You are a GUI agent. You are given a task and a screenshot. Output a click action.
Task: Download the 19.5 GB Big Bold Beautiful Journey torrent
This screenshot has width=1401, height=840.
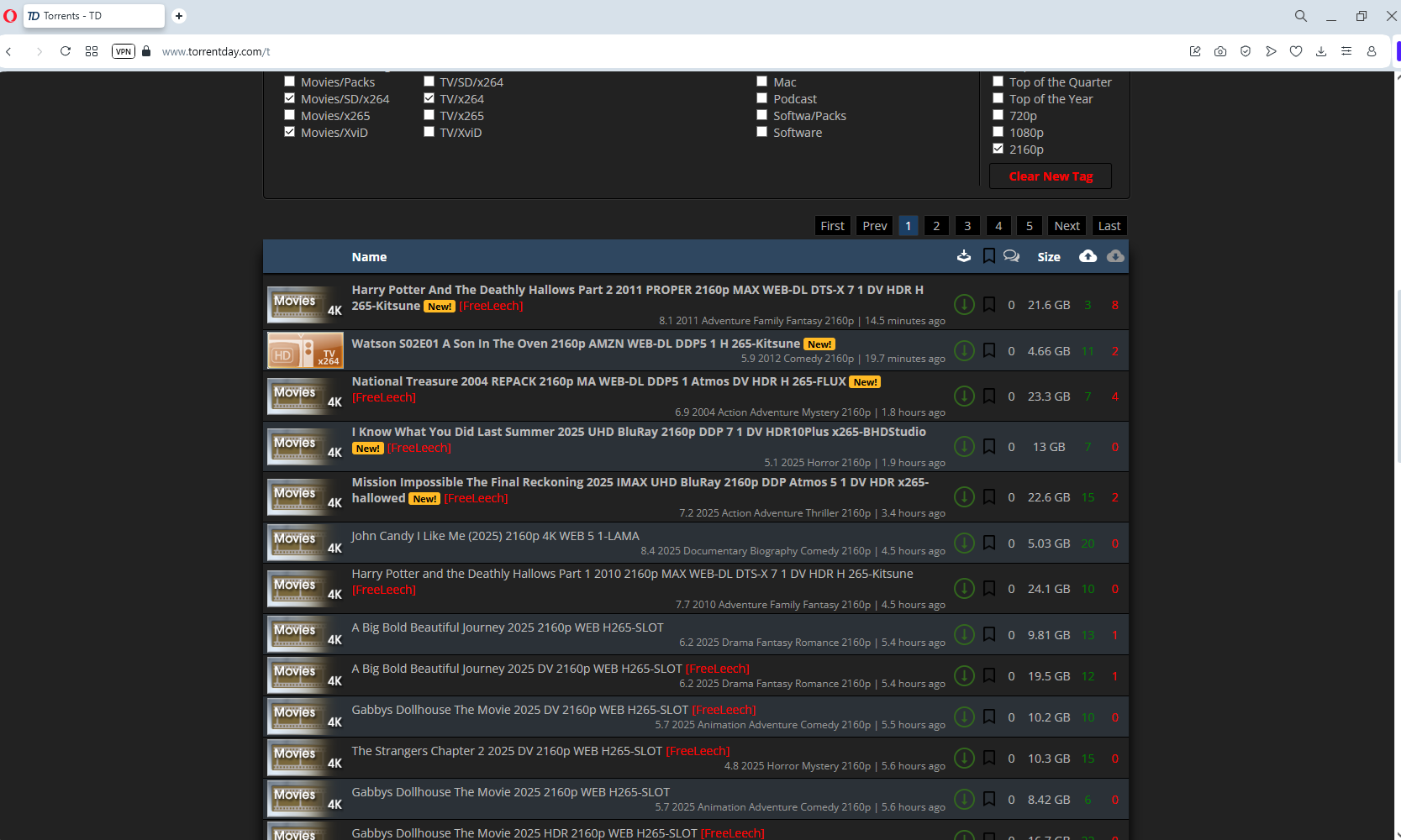click(x=964, y=675)
